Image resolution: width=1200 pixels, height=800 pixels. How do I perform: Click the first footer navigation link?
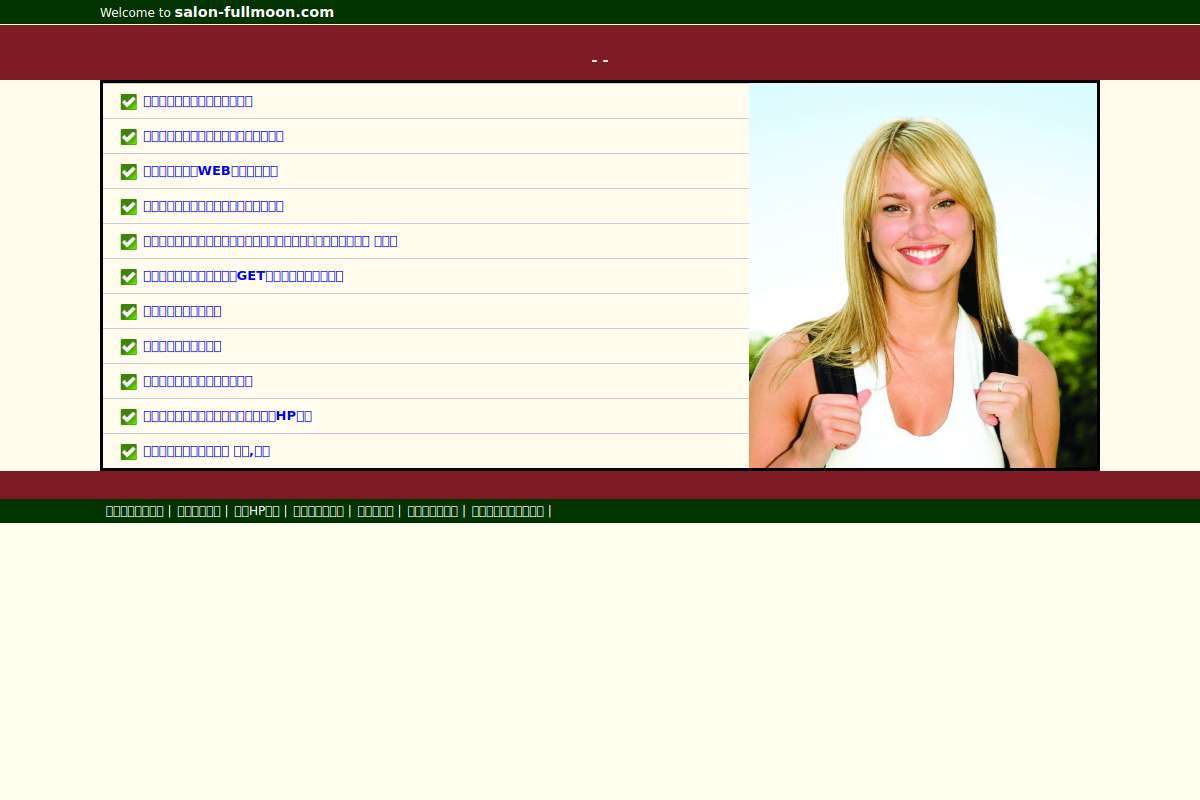pos(135,511)
